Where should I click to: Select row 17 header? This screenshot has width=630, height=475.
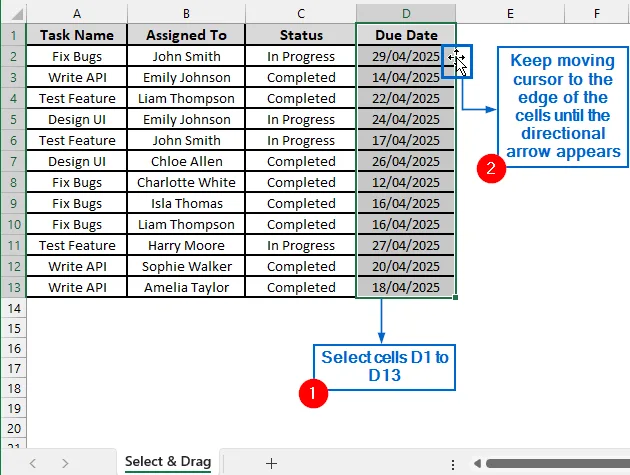(x=14, y=368)
